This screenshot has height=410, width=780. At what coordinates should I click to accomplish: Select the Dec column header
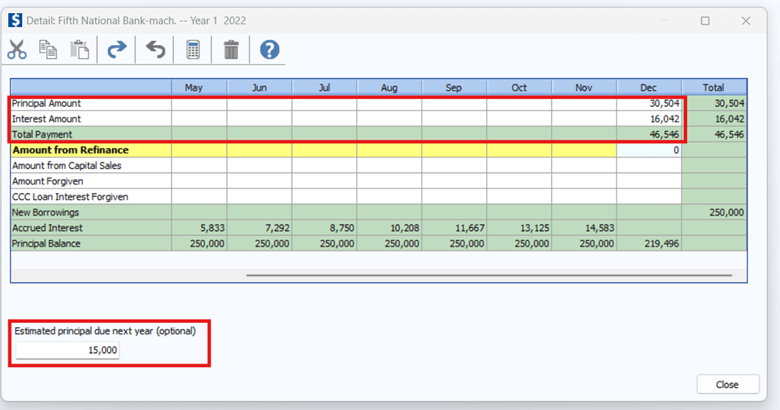click(649, 88)
